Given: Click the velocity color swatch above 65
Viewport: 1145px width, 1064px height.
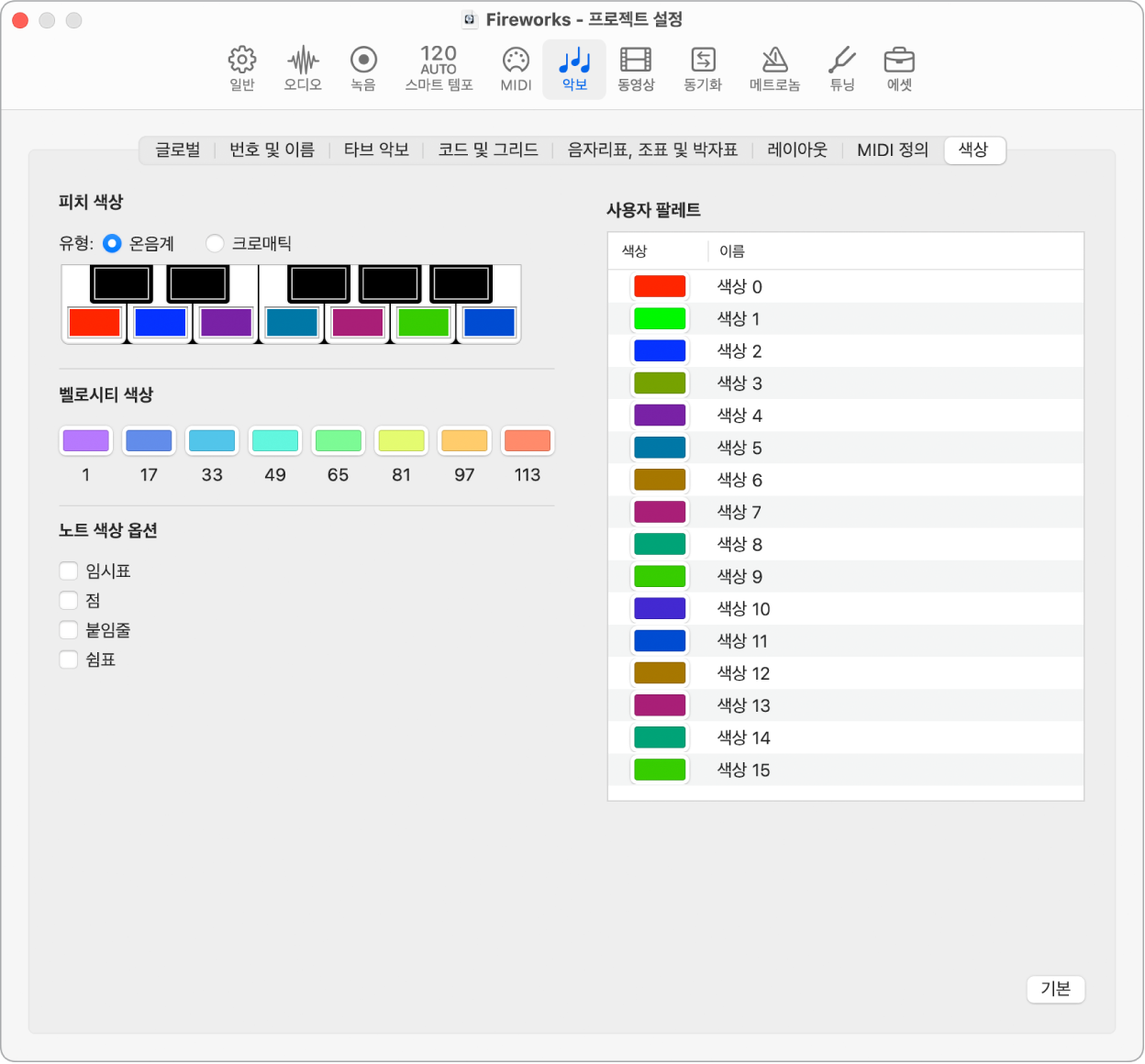Looking at the screenshot, I should (x=339, y=440).
